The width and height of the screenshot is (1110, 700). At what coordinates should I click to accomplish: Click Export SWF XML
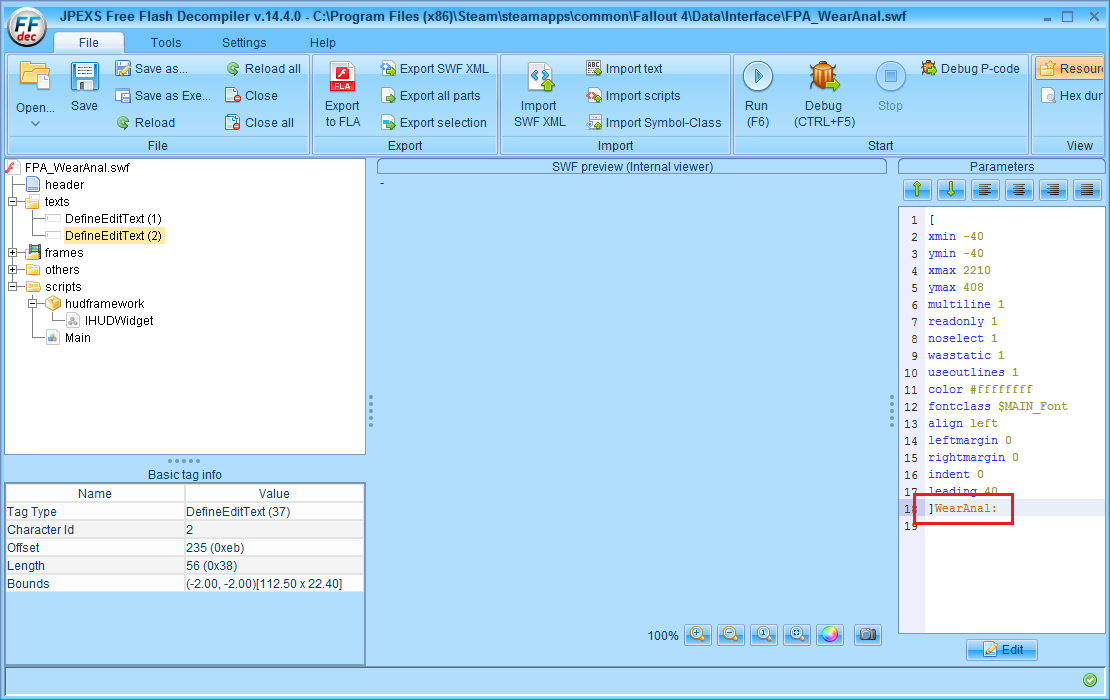point(435,69)
